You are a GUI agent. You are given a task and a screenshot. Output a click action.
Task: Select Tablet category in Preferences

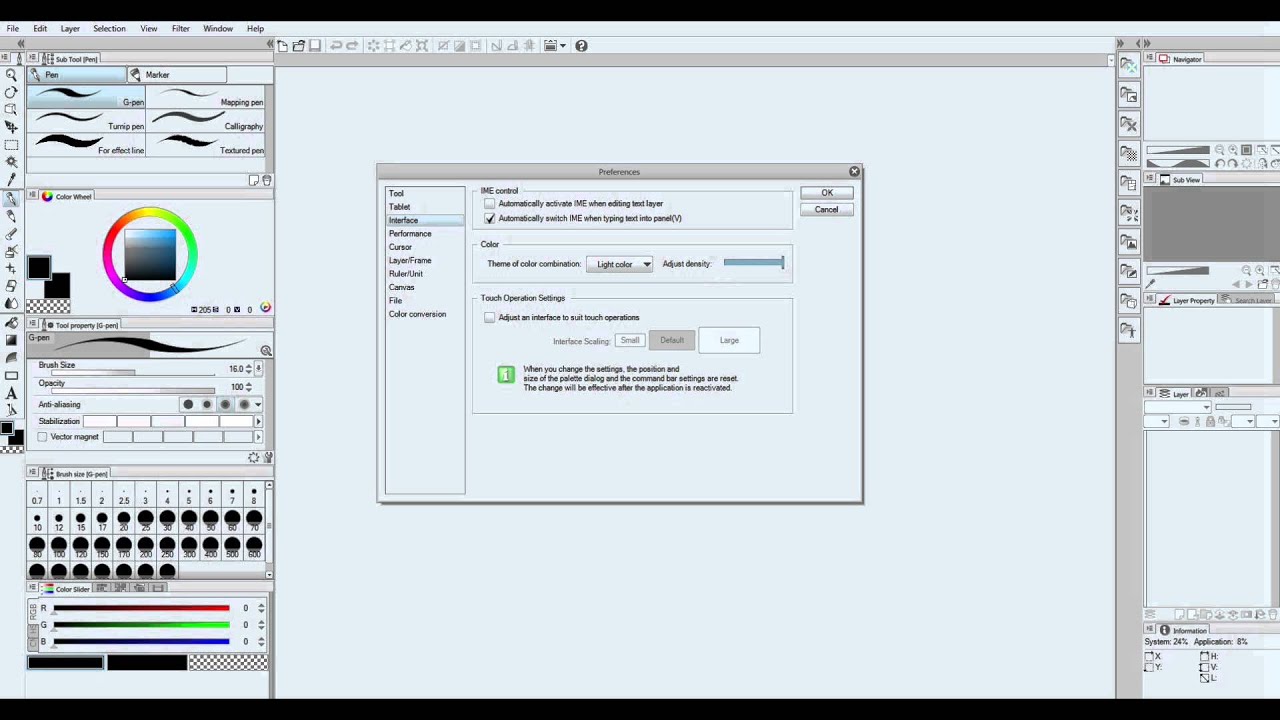[x=399, y=207]
